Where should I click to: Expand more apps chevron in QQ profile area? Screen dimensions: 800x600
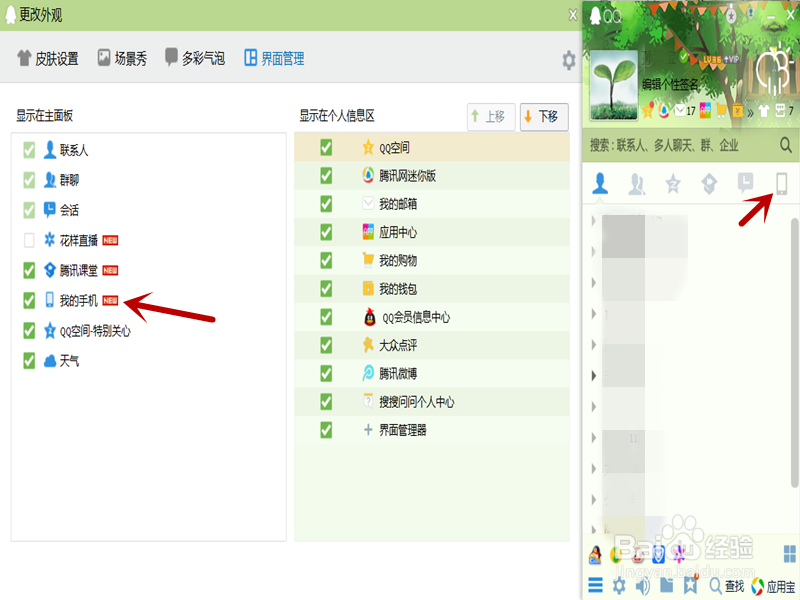click(x=750, y=112)
